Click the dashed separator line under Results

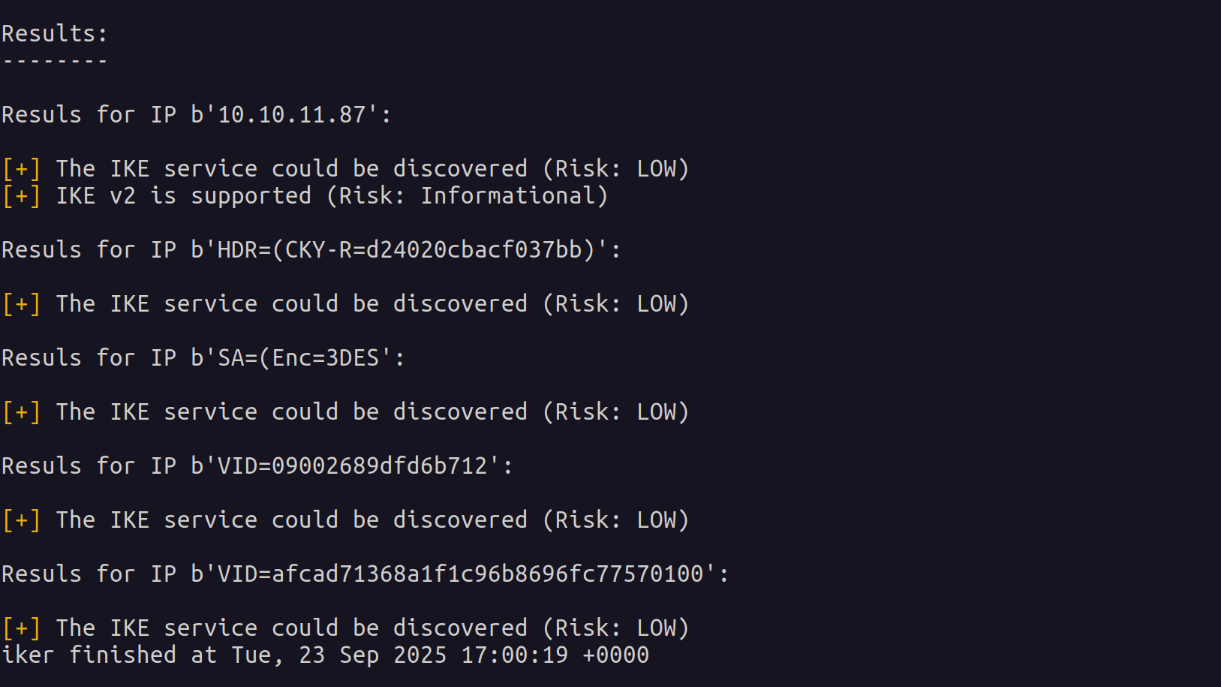coord(54,61)
